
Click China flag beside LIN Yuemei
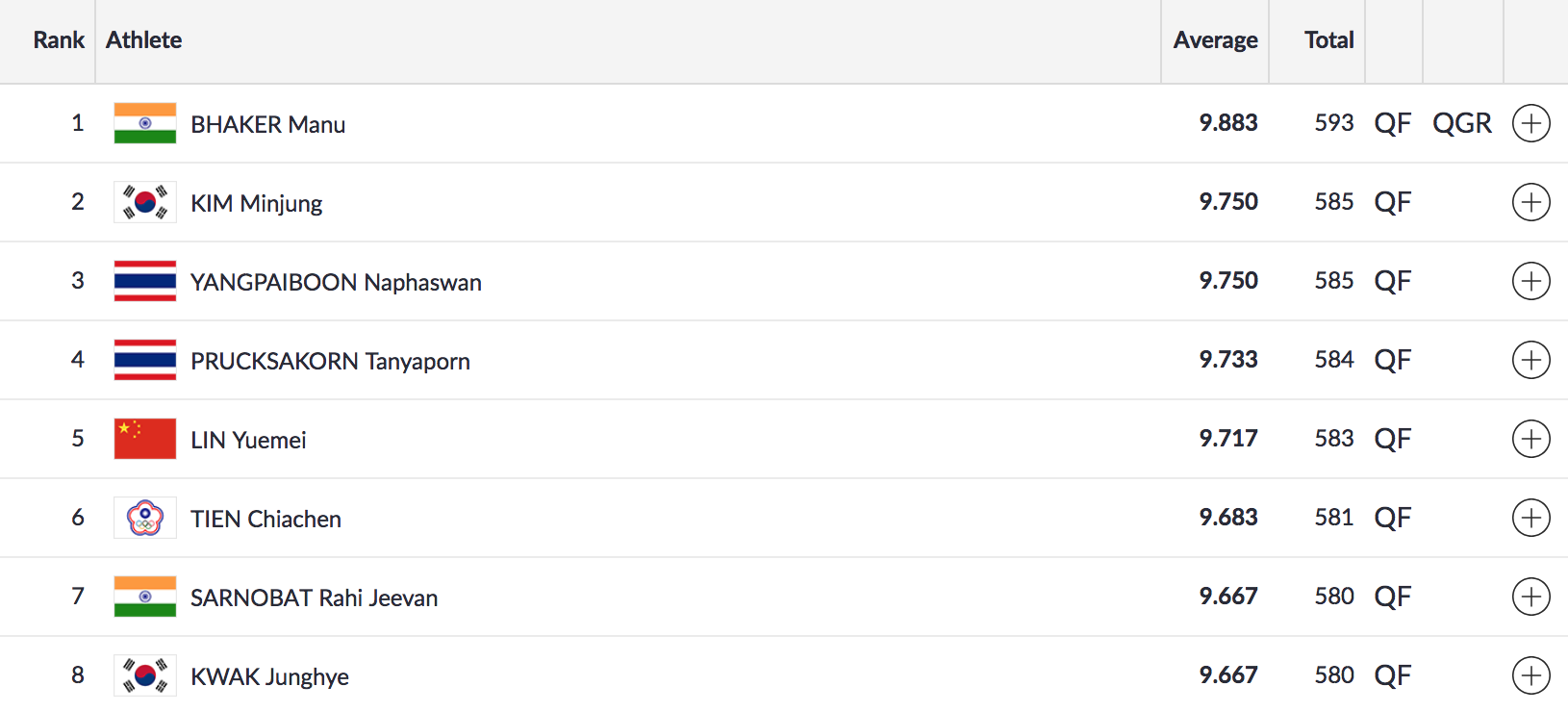pyautogui.click(x=145, y=439)
